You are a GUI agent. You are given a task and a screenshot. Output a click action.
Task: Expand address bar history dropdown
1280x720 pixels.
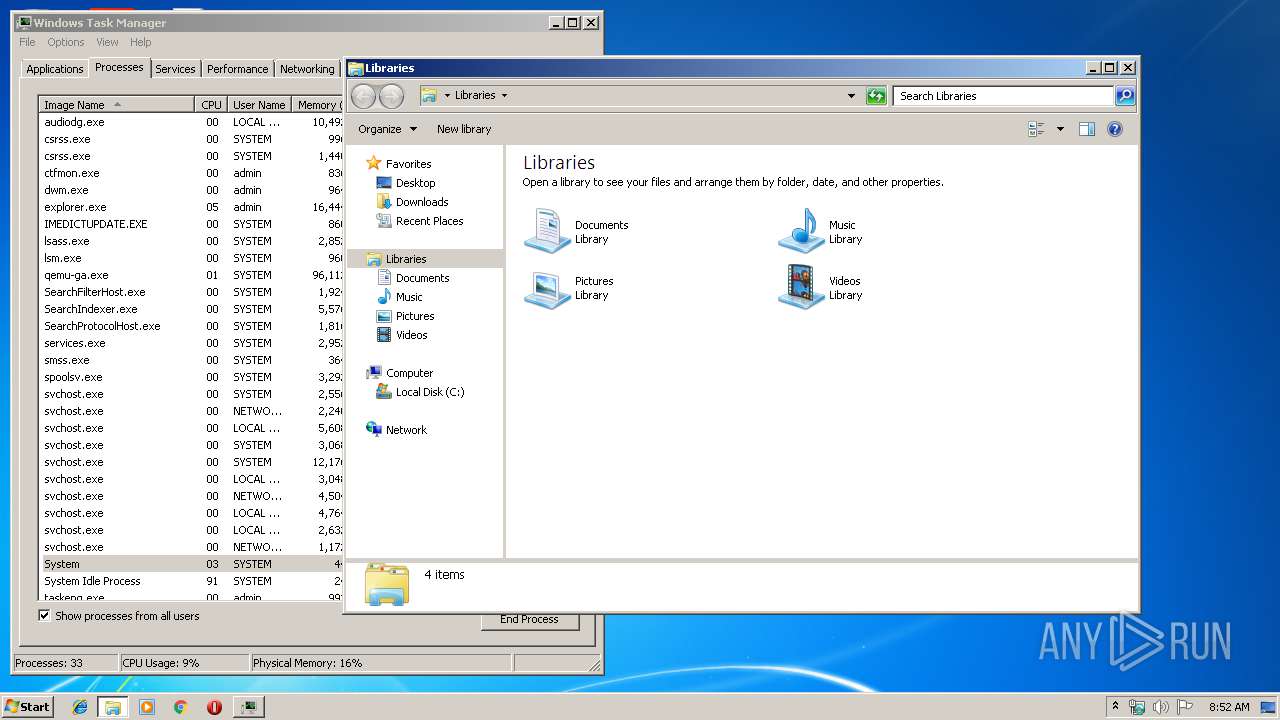851,96
